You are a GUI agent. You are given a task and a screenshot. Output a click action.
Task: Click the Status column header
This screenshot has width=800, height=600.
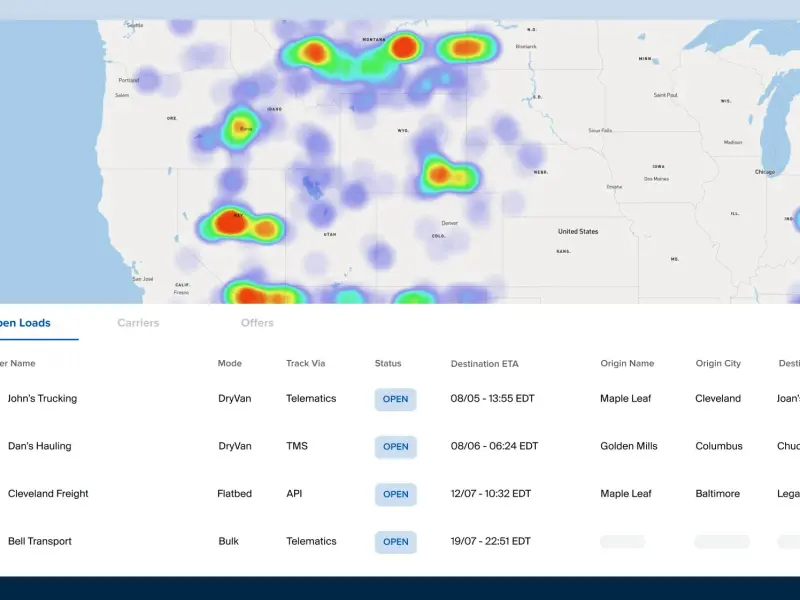click(x=388, y=364)
